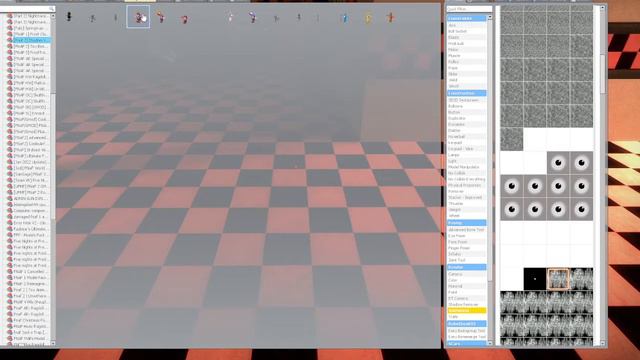Select the Elastic tool

point(467,38)
